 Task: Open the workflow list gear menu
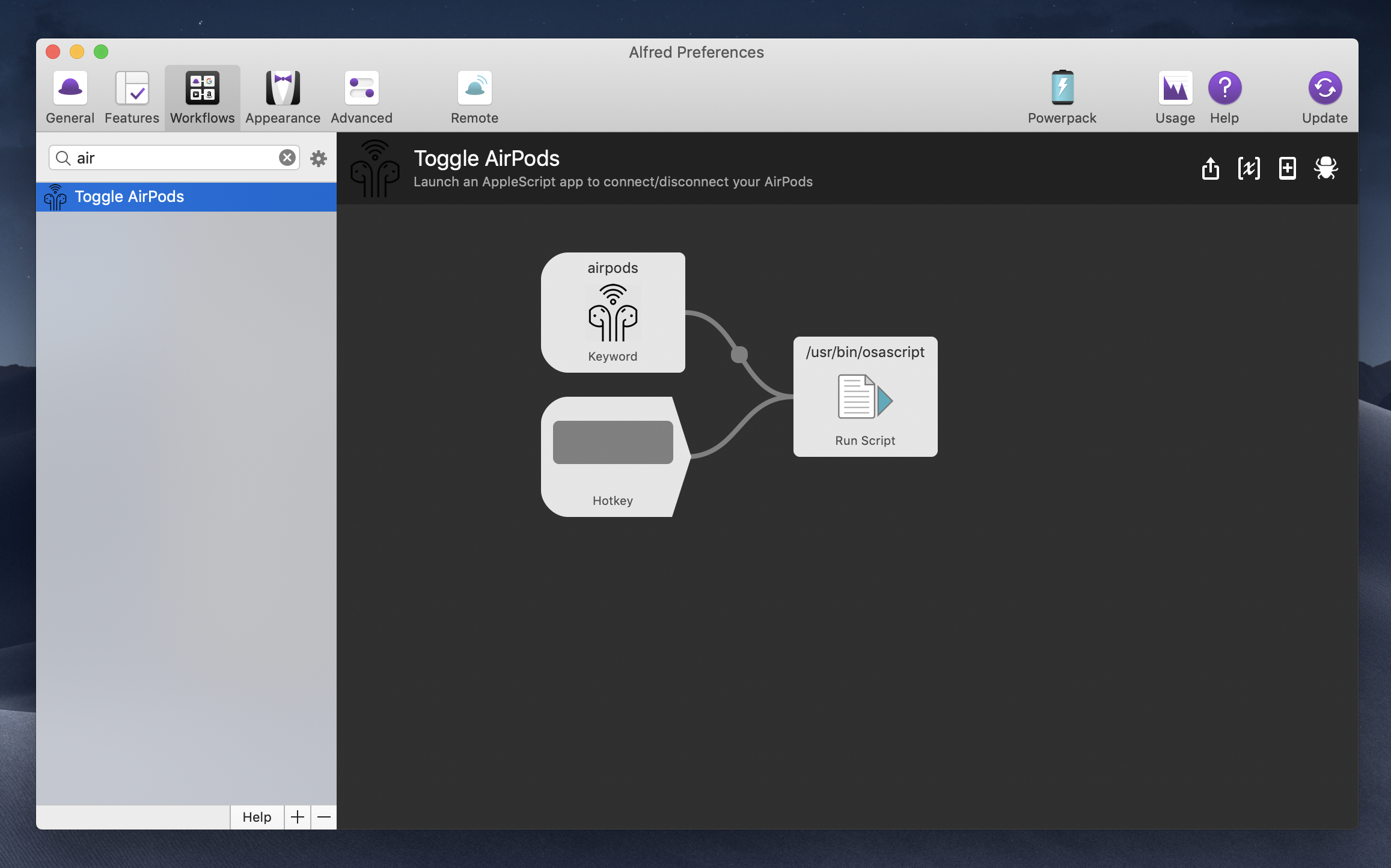319,158
